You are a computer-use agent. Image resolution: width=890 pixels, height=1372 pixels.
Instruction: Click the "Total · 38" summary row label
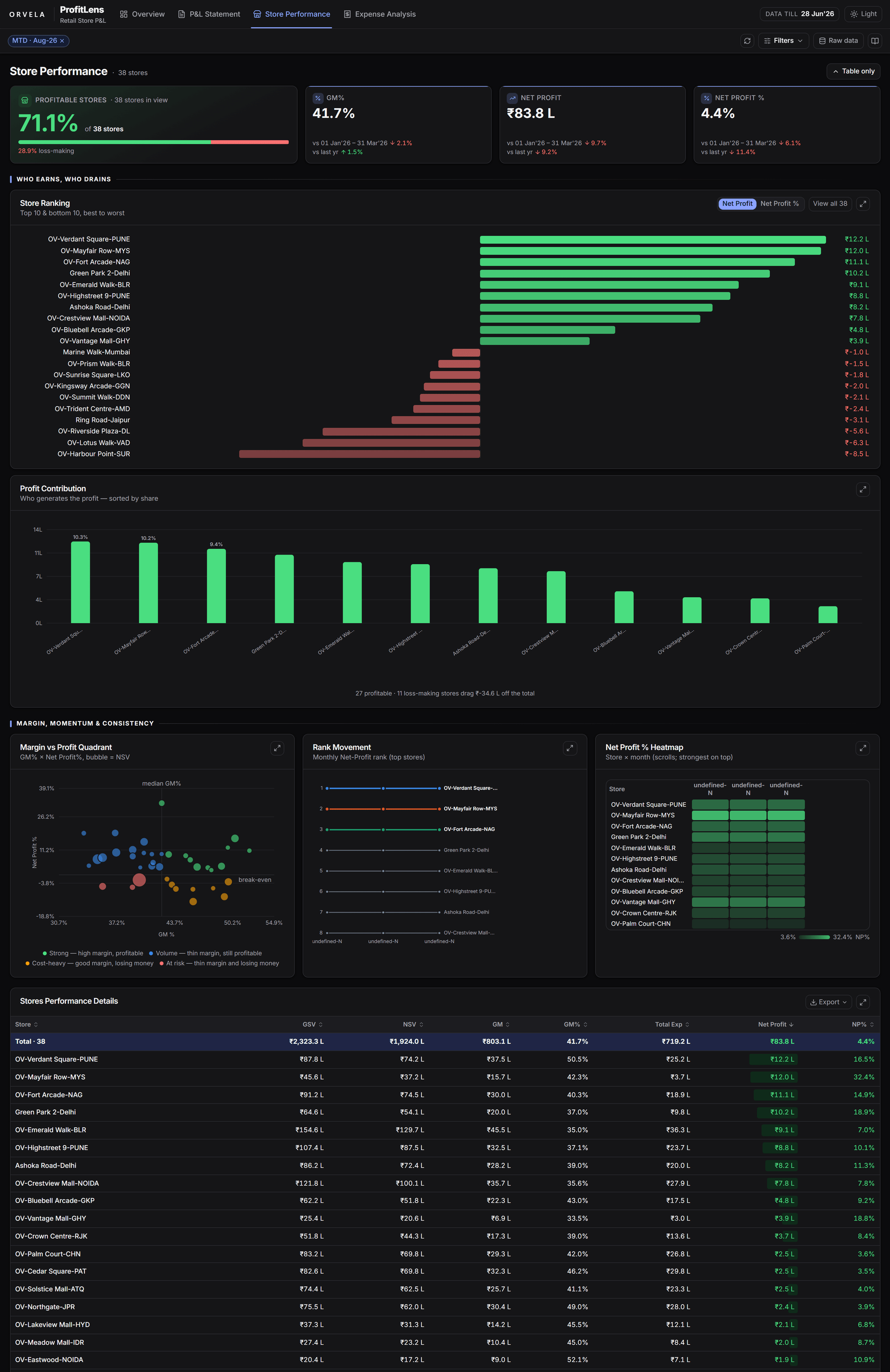pos(30,1042)
